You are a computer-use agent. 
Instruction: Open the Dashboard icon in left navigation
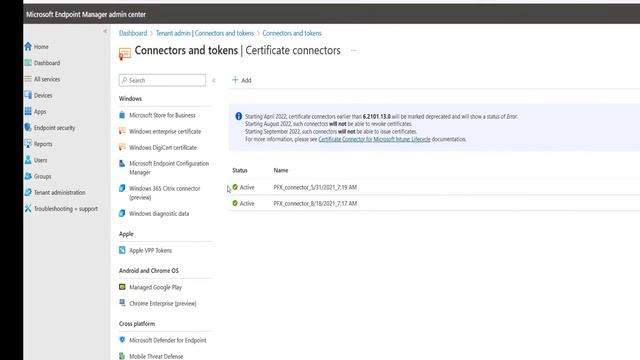click(28, 62)
